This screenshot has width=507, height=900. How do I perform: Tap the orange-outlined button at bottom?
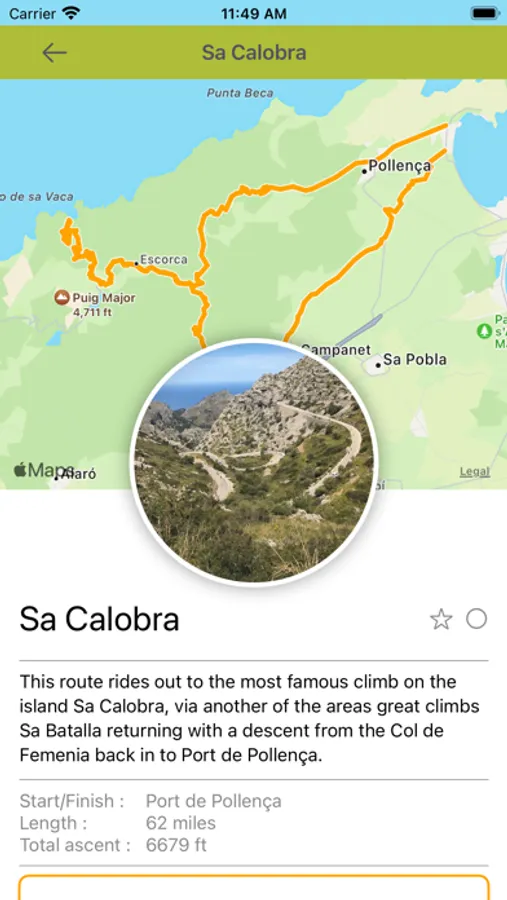[x=253, y=887]
